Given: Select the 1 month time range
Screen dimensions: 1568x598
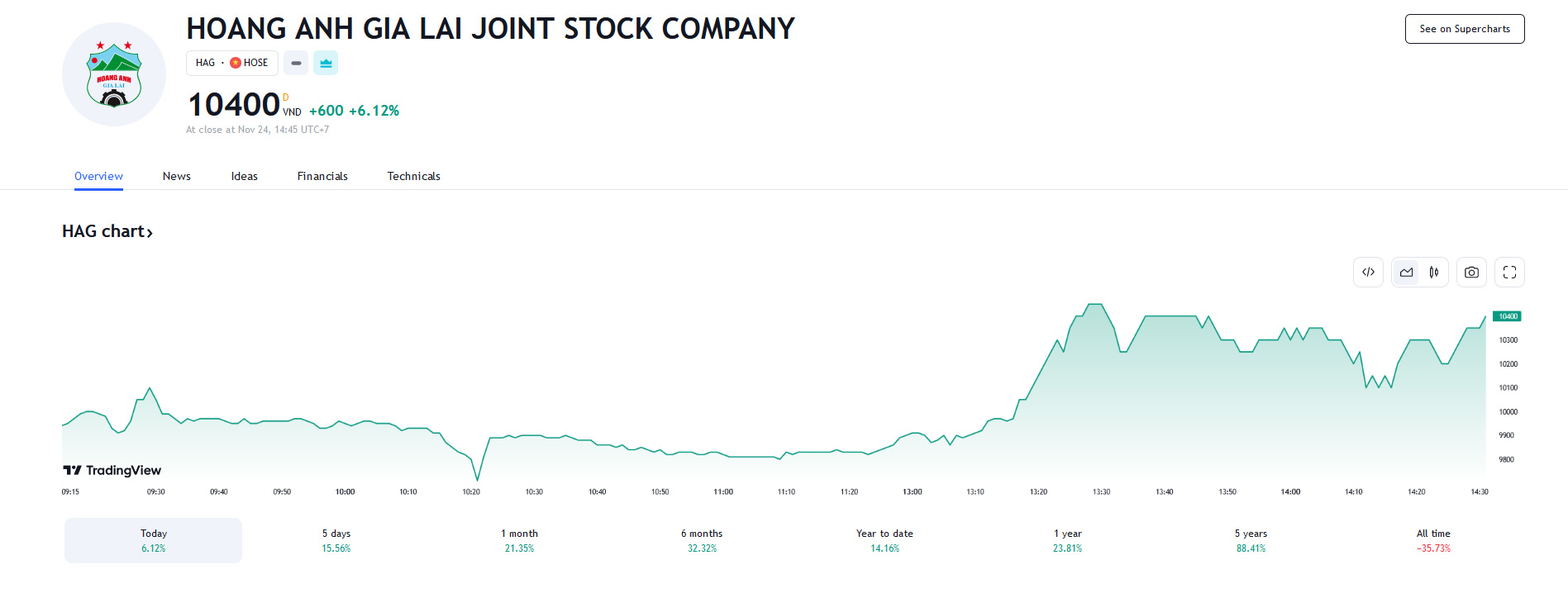Looking at the screenshot, I should point(519,540).
